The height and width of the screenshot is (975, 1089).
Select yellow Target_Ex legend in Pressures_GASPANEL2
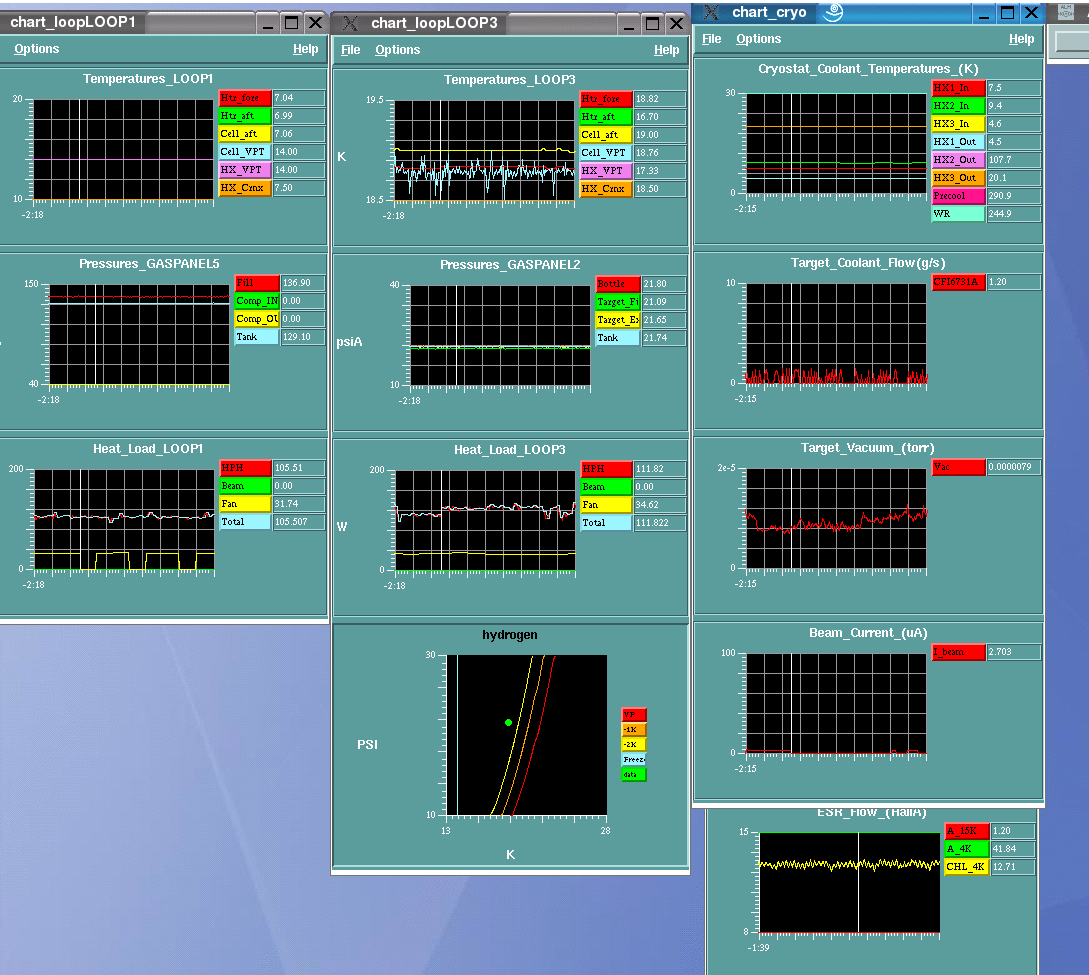[x=618, y=320]
